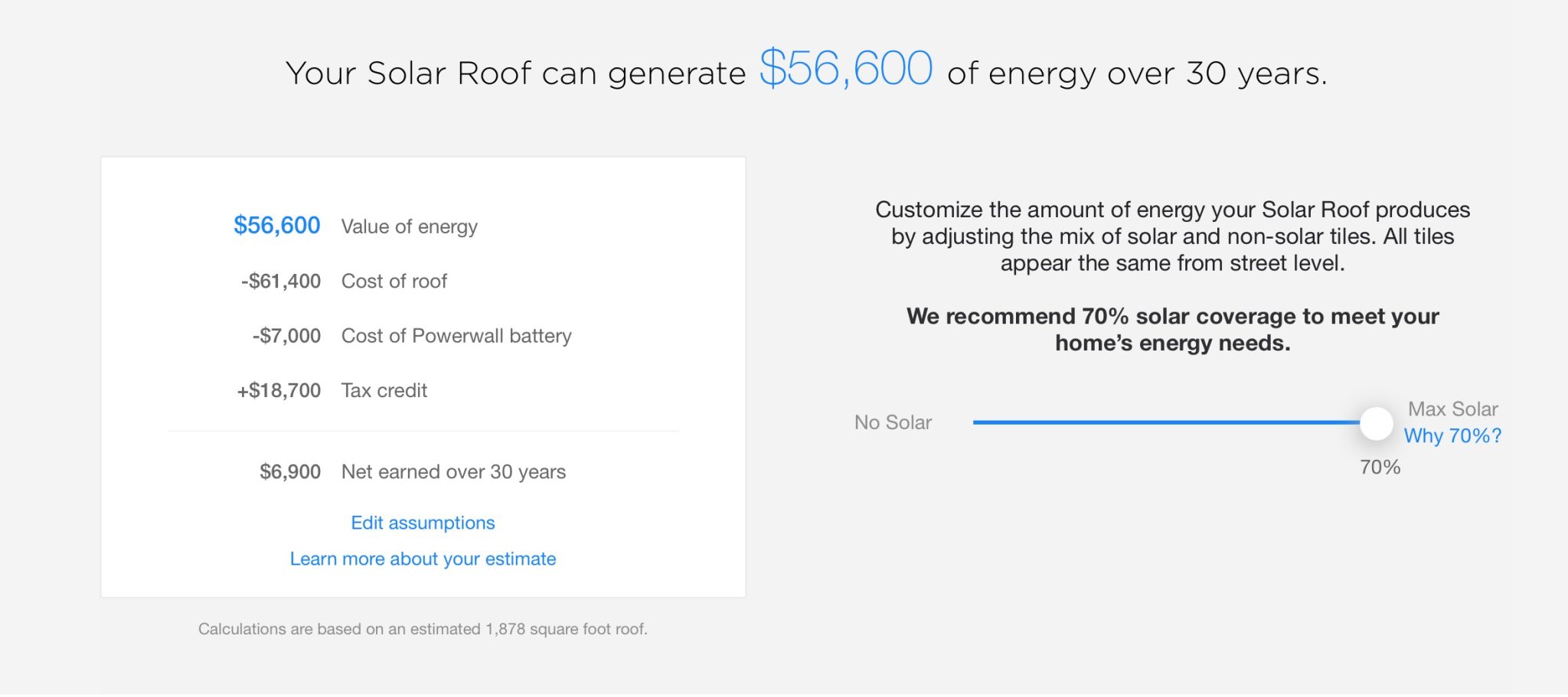Click the Net earned over 30 years label
Image resolution: width=1568 pixels, height=697 pixels.
tap(453, 471)
